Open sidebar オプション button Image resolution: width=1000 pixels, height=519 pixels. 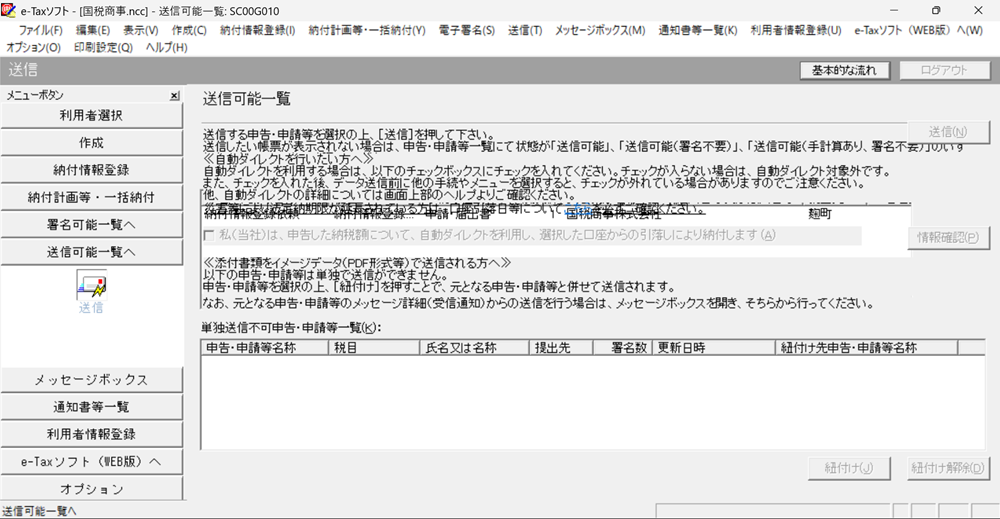click(x=91, y=489)
